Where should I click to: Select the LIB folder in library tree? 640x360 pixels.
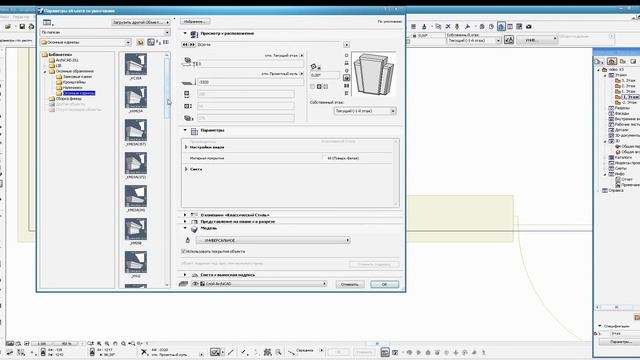pos(58,65)
